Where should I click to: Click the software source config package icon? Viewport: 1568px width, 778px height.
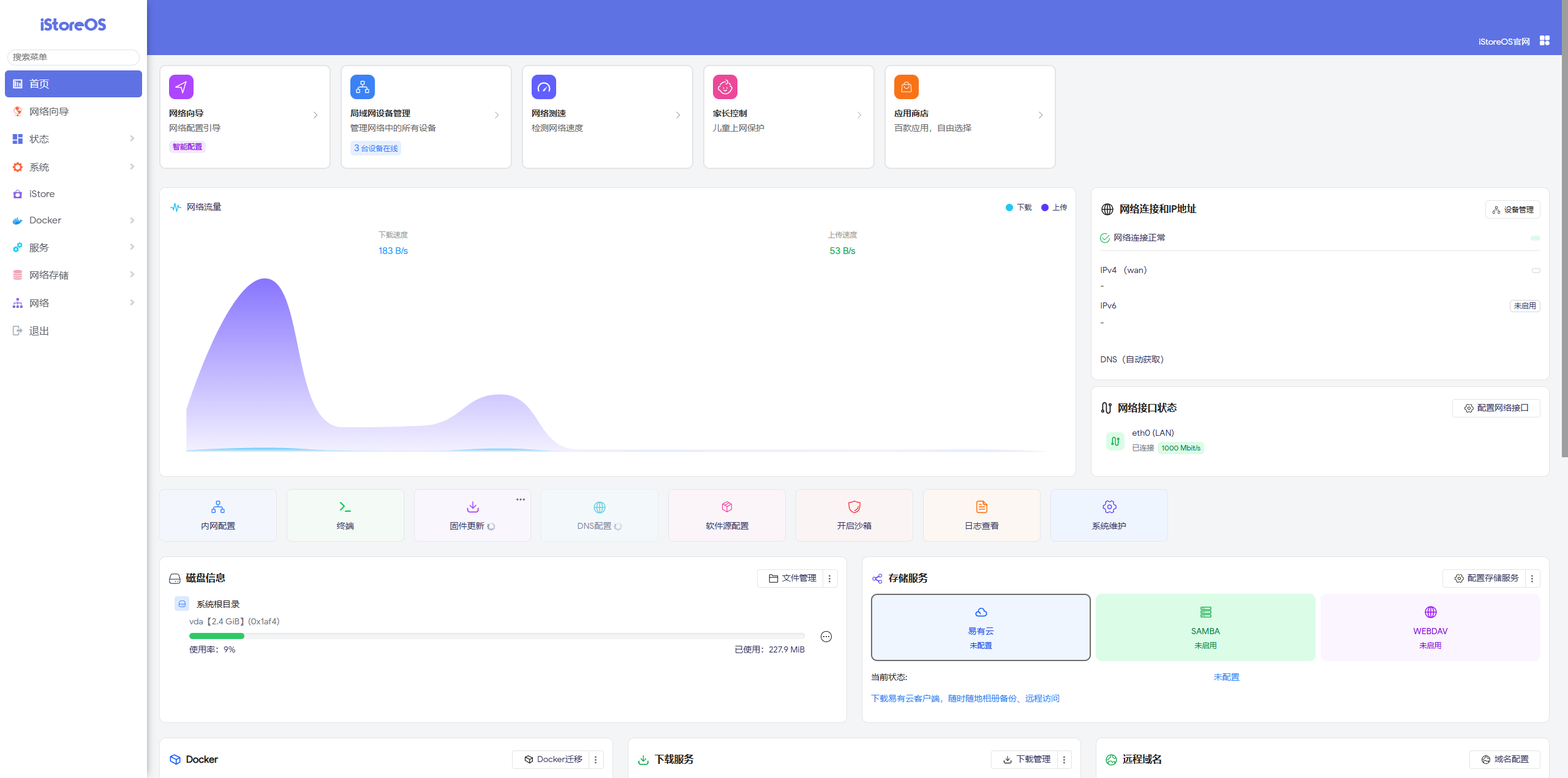click(726, 507)
